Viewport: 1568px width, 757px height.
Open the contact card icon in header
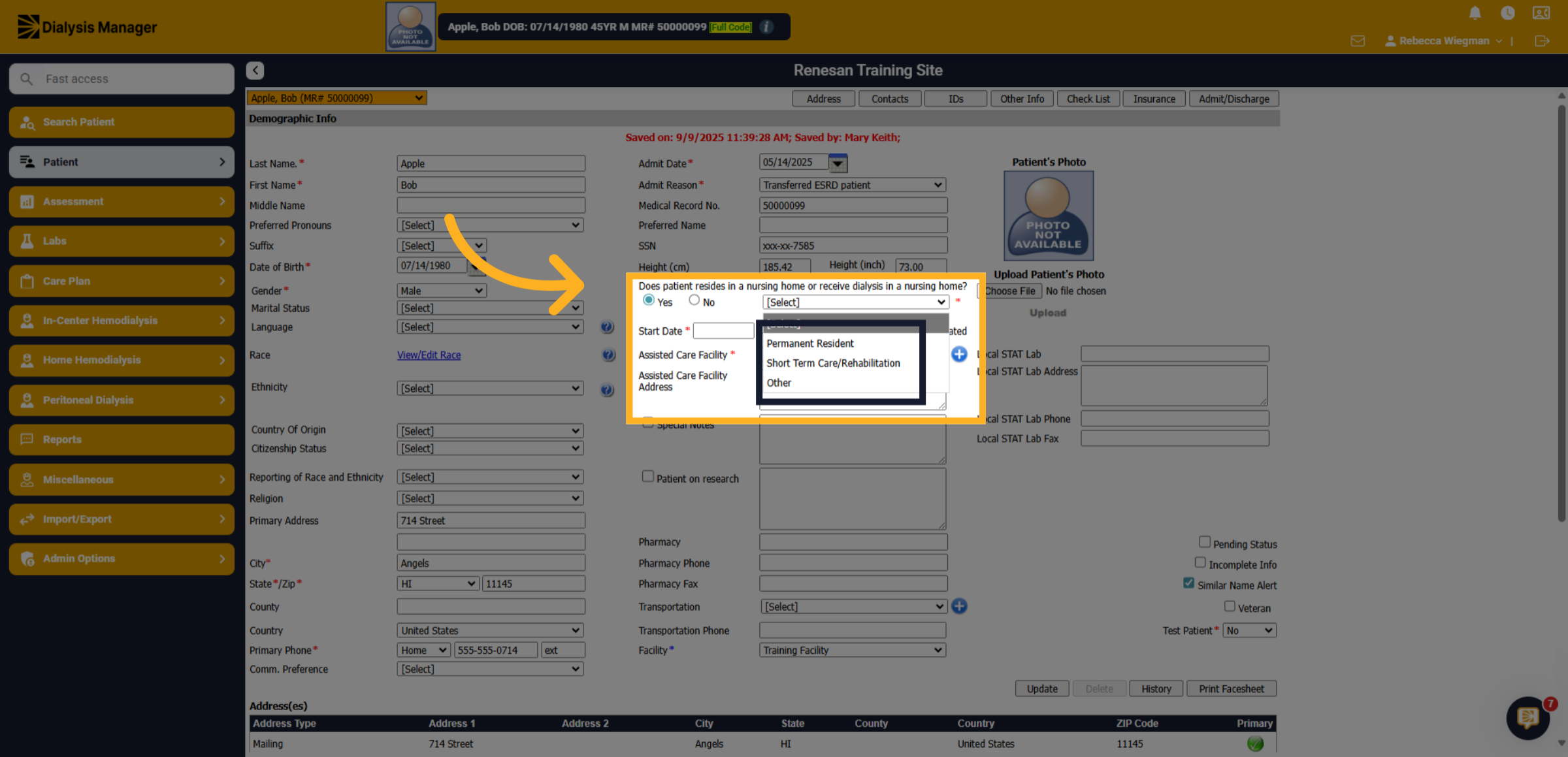[x=1541, y=13]
